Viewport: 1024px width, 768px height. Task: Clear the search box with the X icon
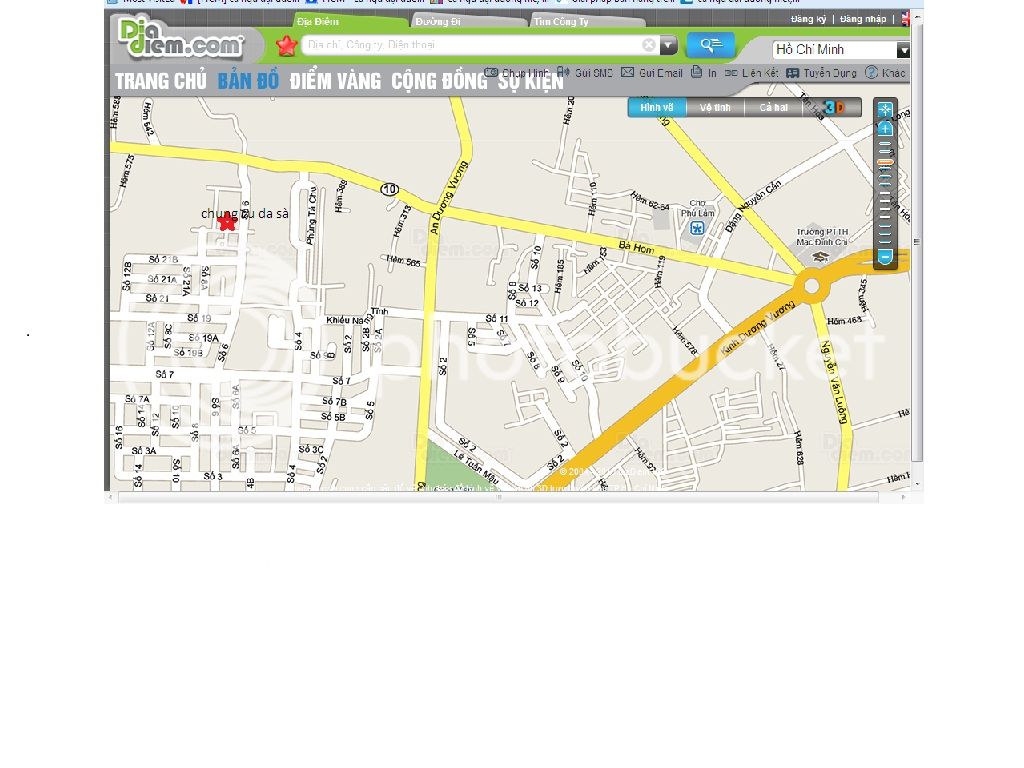(649, 45)
